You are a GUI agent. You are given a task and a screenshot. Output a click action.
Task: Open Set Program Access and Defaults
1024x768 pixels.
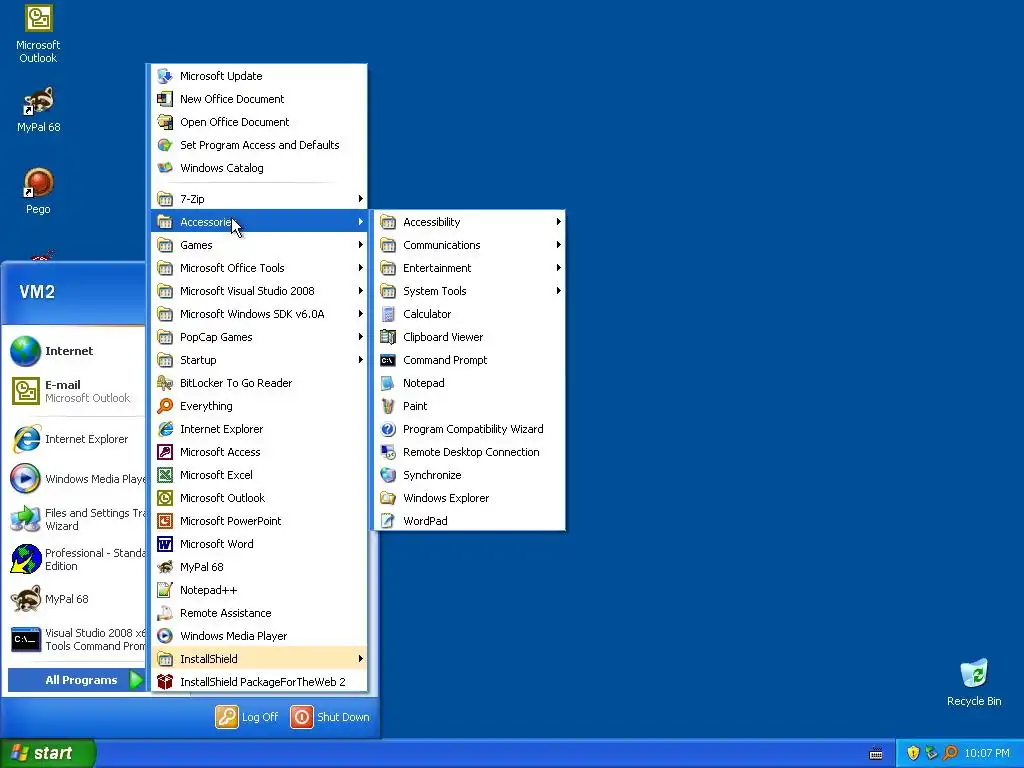click(259, 145)
